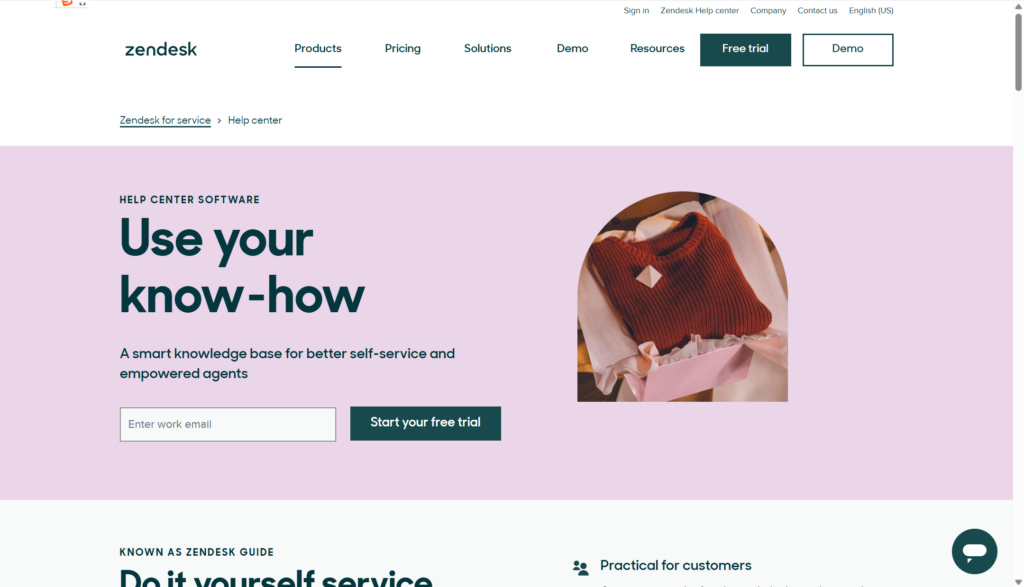Open the chat widget bubble icon
Screen dimensions: 1024x587
974,551
